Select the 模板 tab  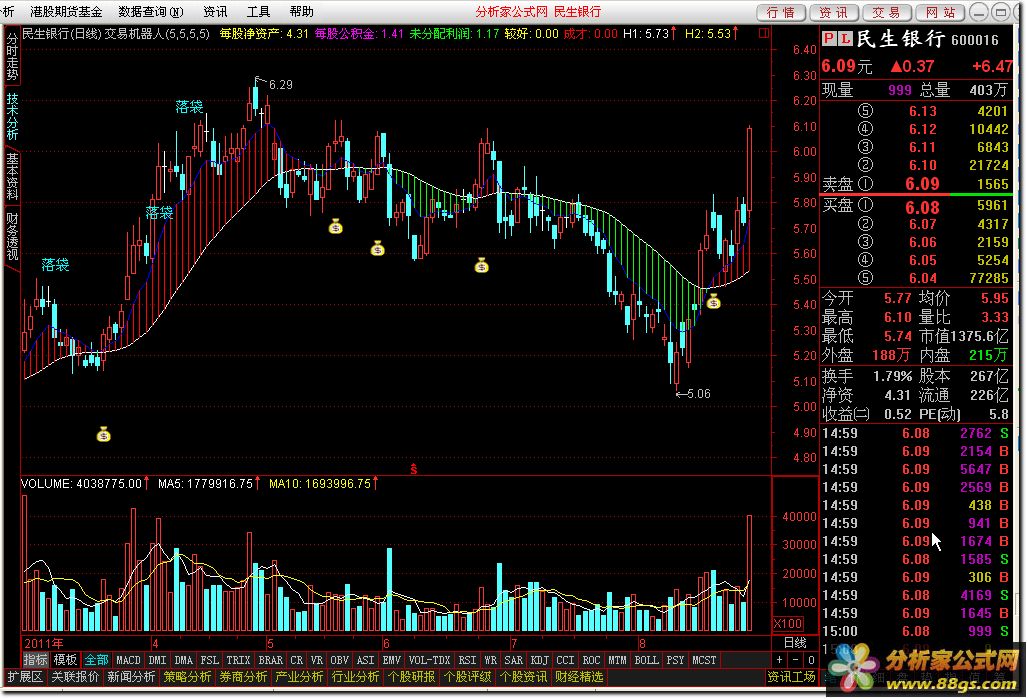65,660
